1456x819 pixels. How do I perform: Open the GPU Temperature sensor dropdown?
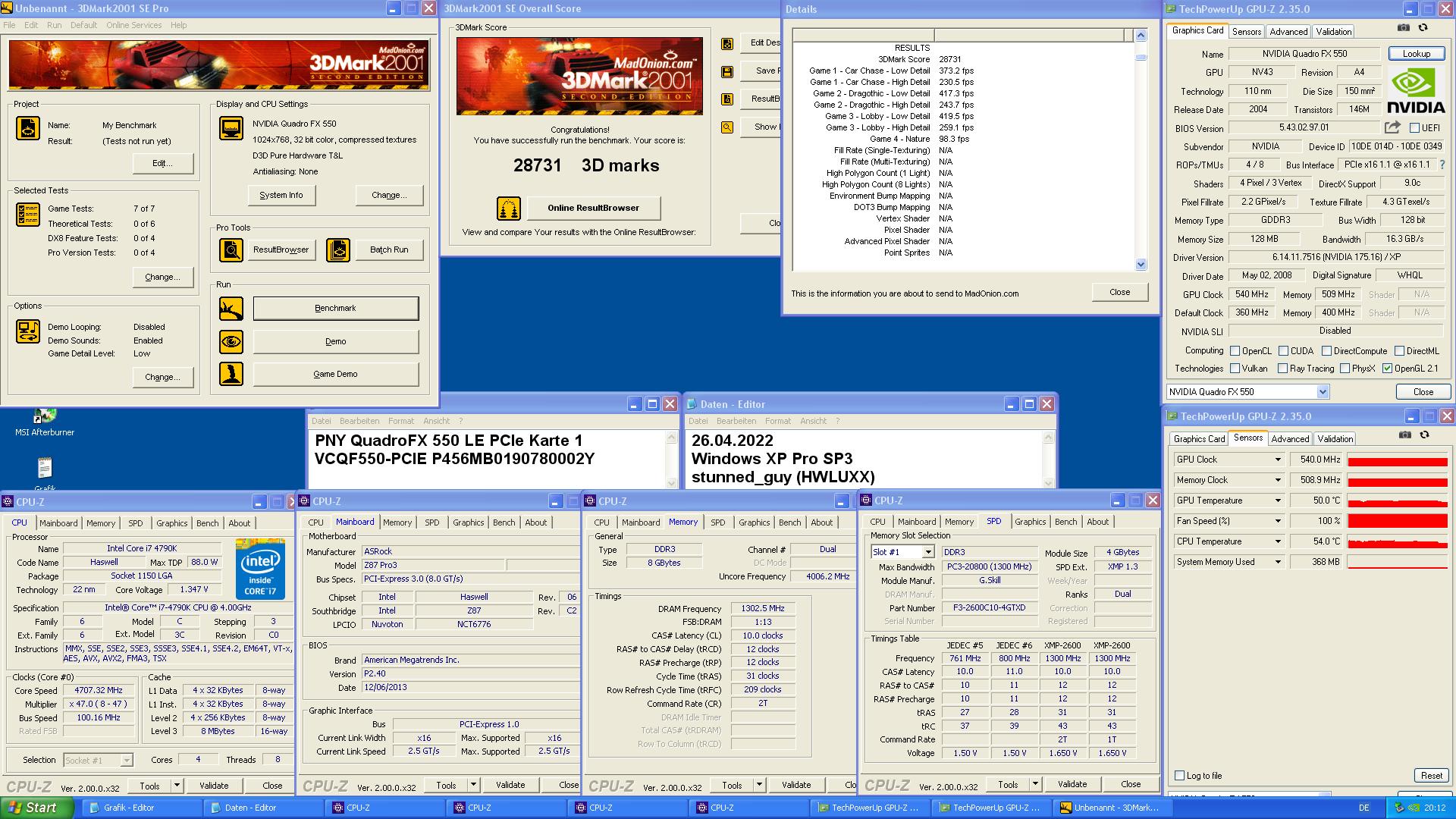tap(1277, 500)
